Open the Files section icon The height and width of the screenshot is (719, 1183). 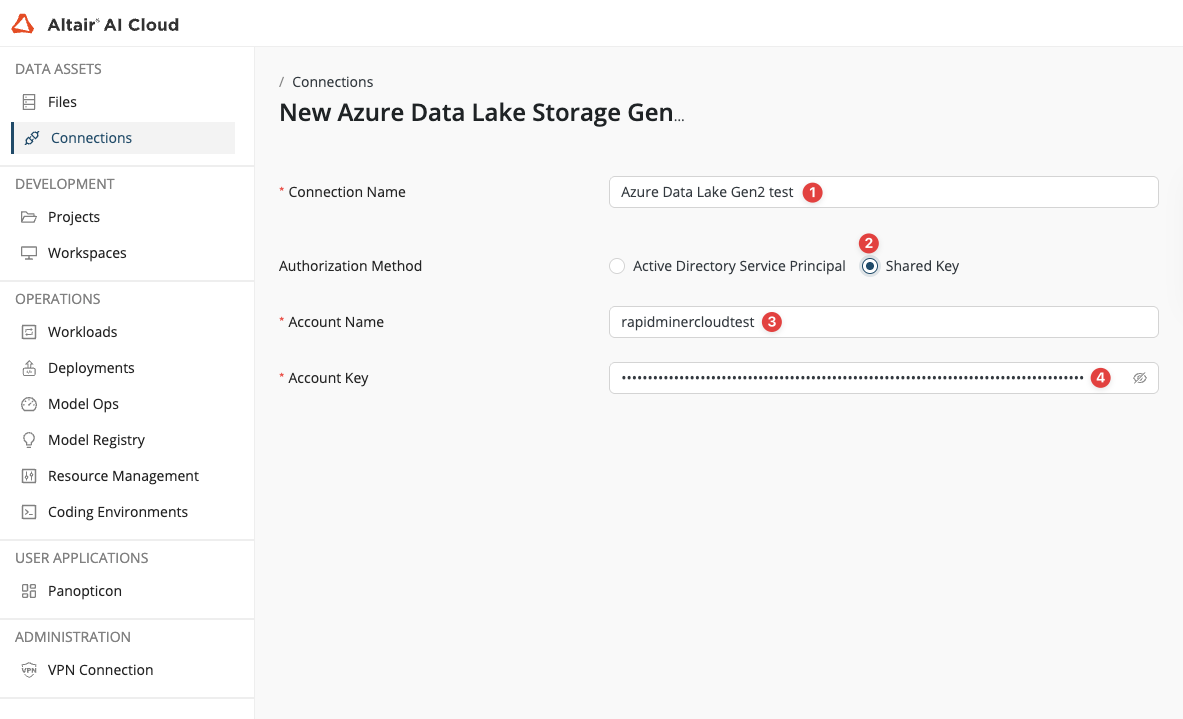click(x=29, y=101)
